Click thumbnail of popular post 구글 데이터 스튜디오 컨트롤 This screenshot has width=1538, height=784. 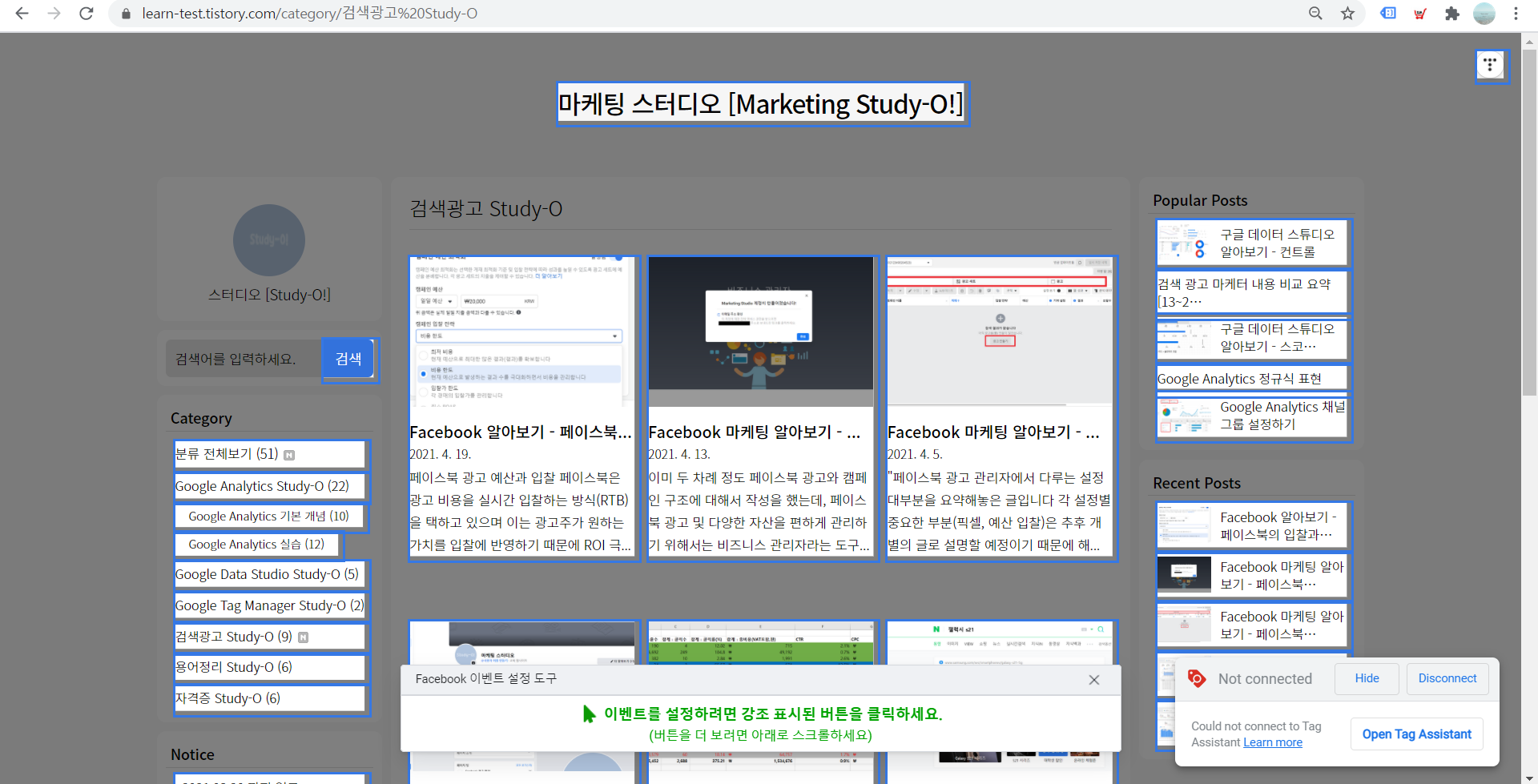[x=1184, y=243]
